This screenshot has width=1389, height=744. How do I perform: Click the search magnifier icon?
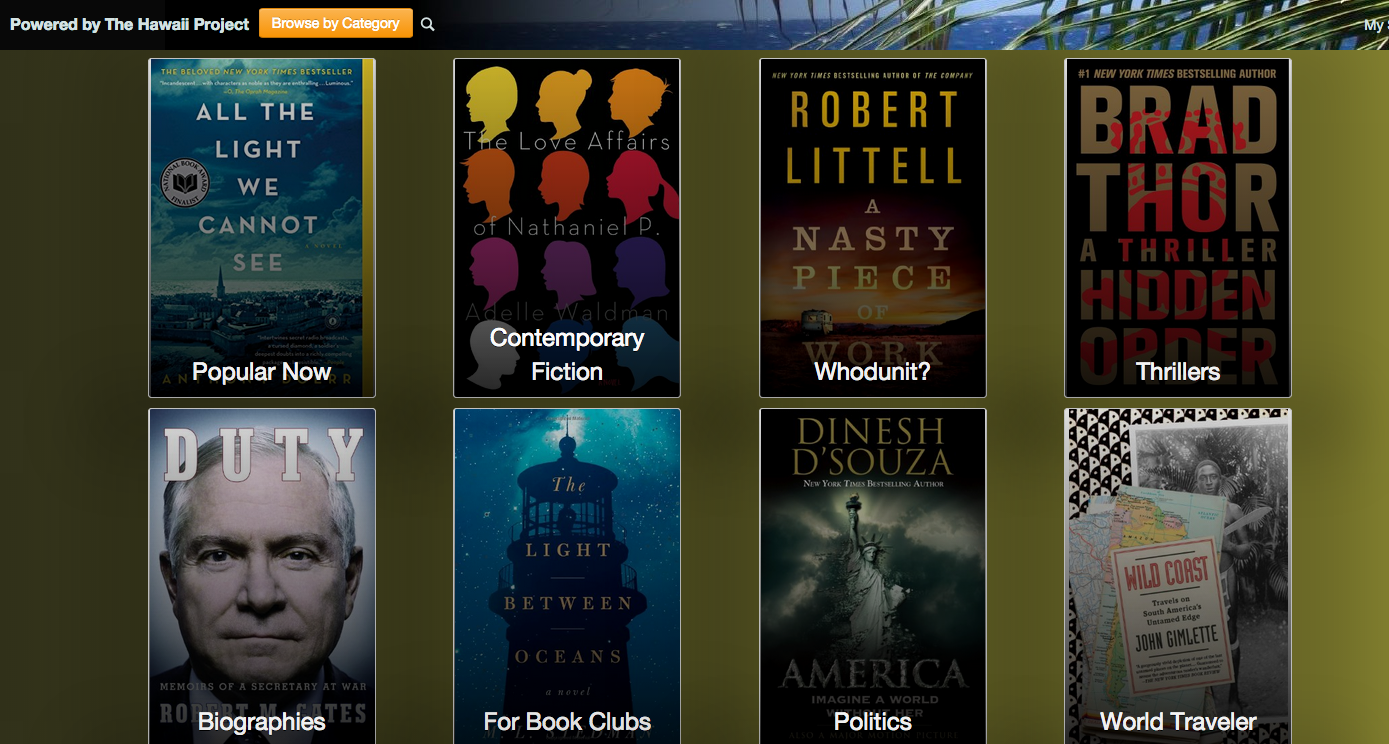(428, 24)
